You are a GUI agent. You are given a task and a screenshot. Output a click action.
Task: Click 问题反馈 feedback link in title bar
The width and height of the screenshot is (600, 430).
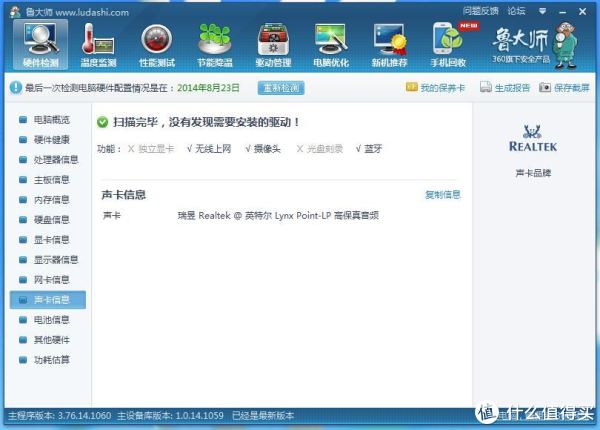(480, 10)
